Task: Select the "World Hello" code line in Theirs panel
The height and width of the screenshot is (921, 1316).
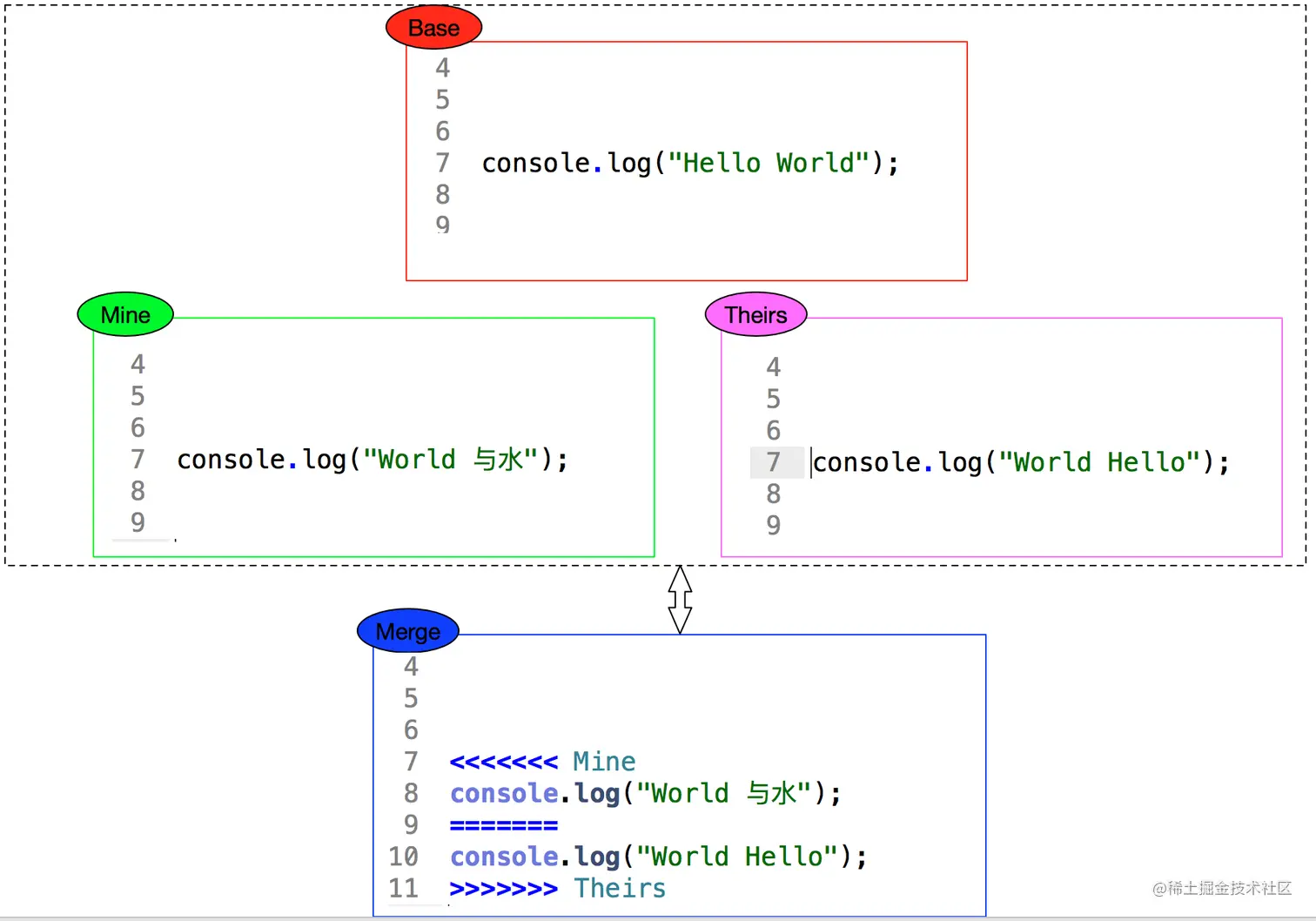Action: (1021, 462)
